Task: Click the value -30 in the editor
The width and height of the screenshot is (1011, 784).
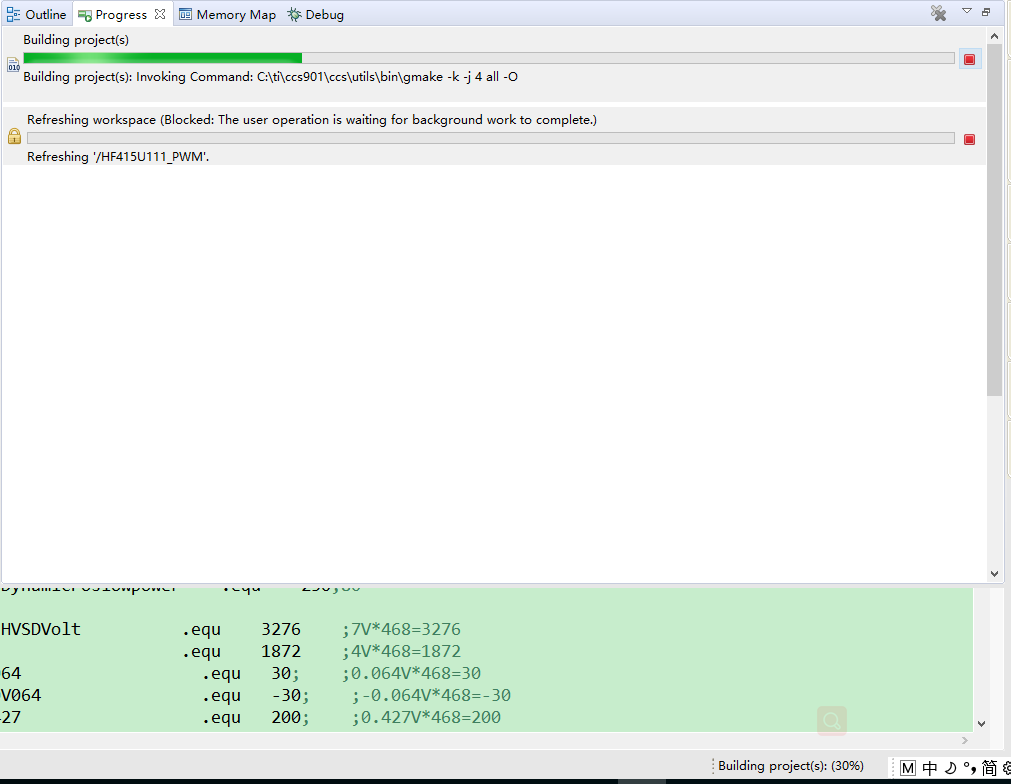Action: (x=286, y=695)
